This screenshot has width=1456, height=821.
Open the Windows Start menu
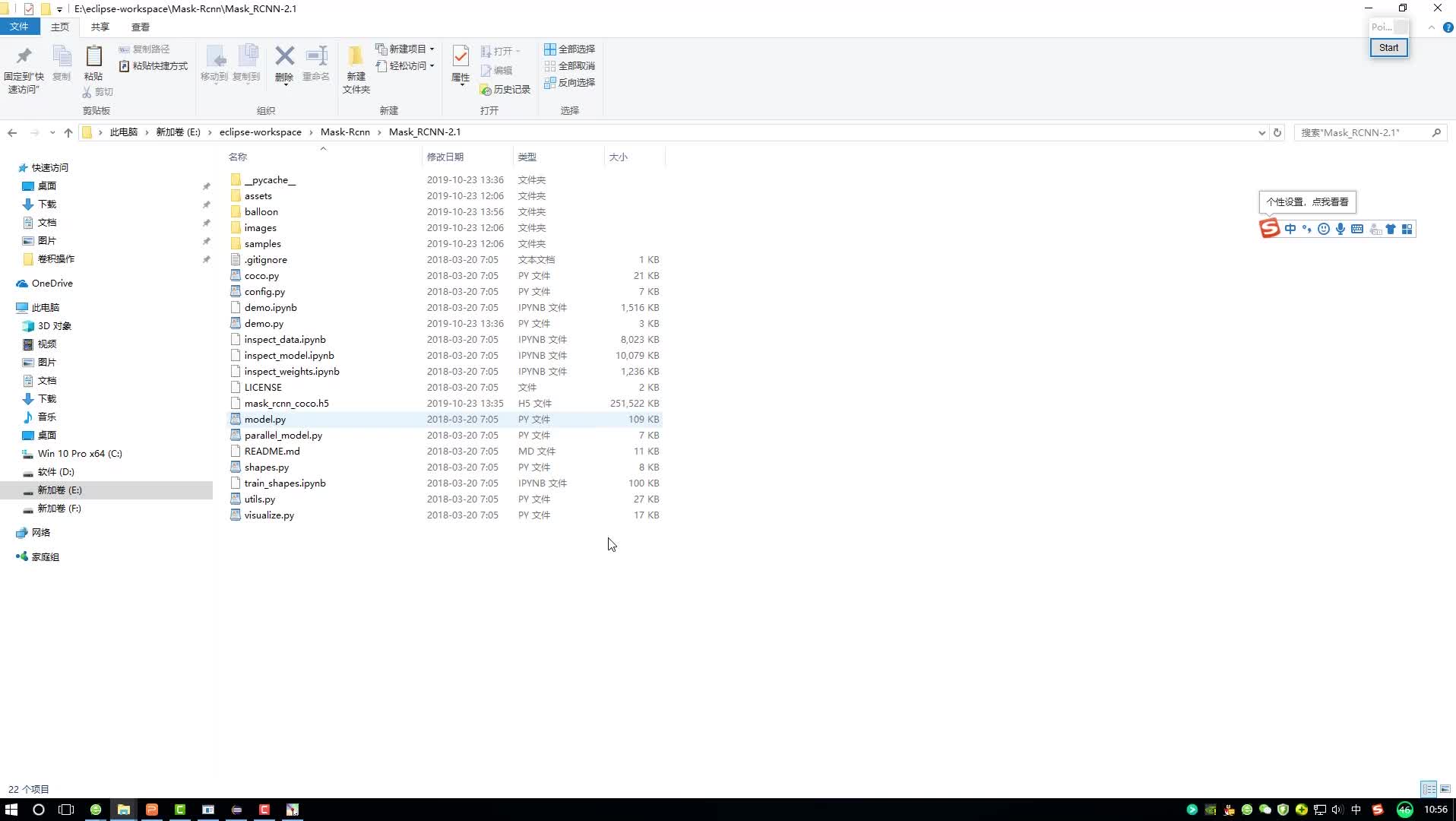(x=11, y=810)
